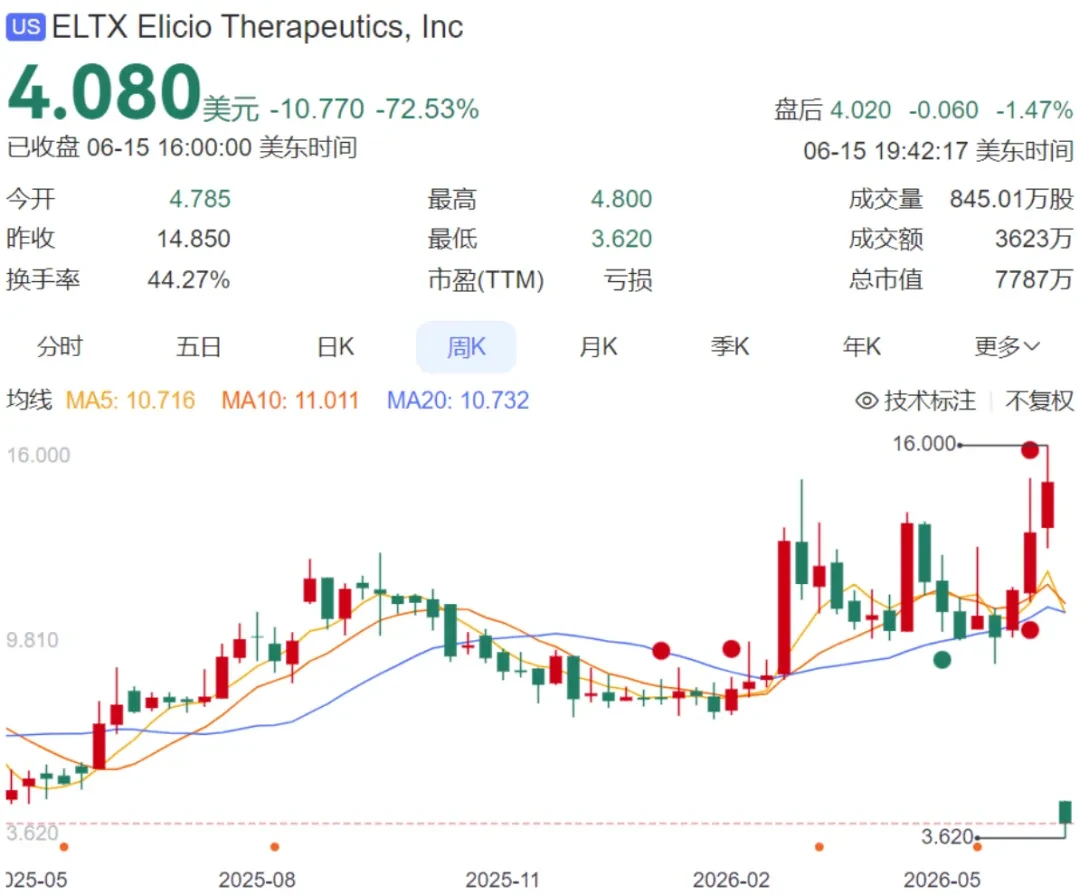Viewport: 1080px width, 895px height.
Task: Select the 五日 chart tab
Action: pos(198,346)
